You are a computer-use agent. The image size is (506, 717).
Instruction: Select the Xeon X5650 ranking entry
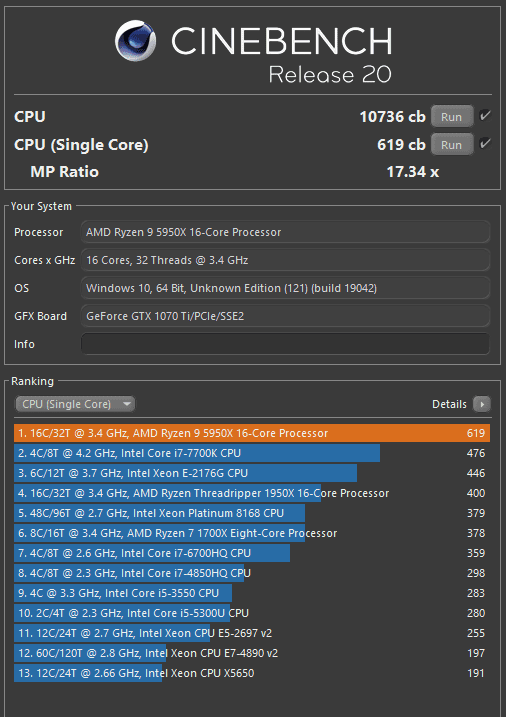click(x=252, y=673)
